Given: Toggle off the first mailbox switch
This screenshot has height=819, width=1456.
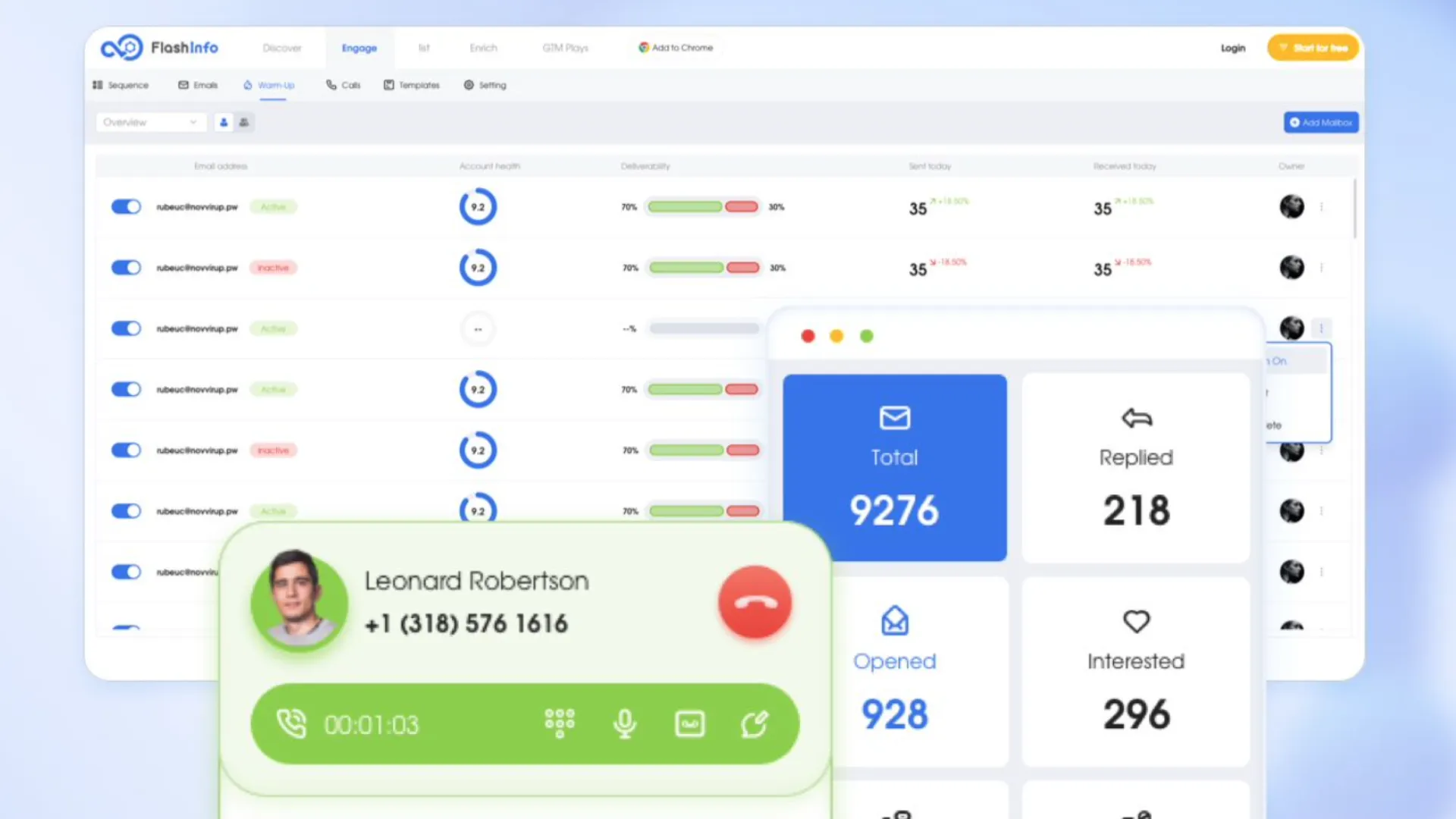Looking at the screenshot, I should click(x=126, y=207).
